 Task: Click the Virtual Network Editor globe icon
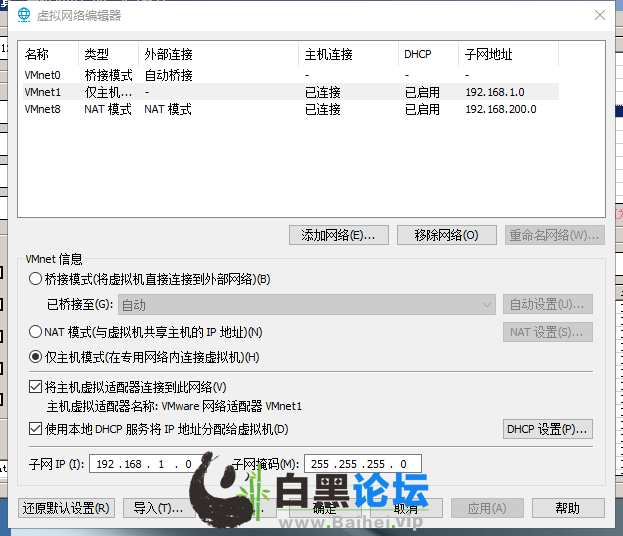pyautogui.click(x=23, y=15)
